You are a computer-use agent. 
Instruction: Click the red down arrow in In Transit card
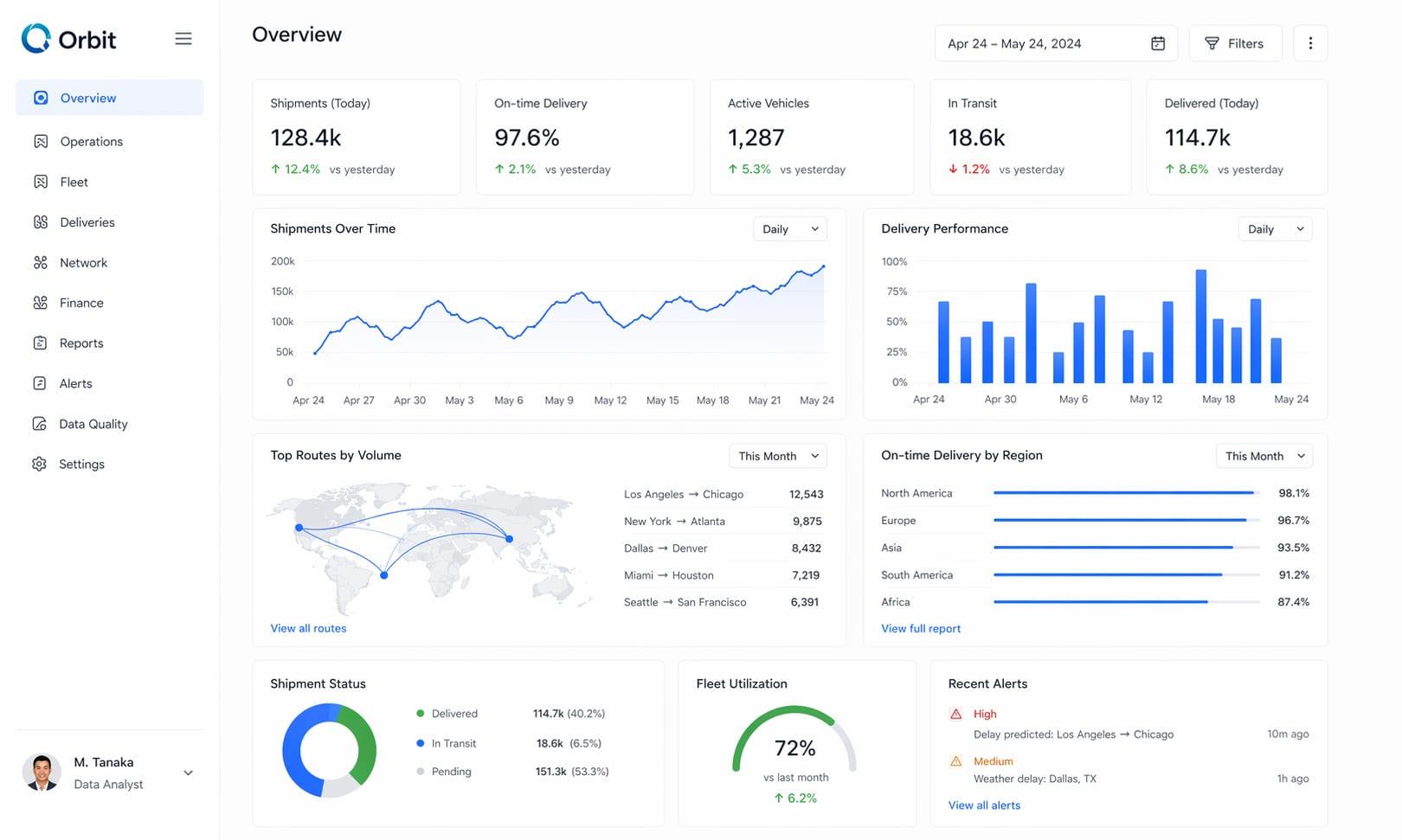pos(953,169)
